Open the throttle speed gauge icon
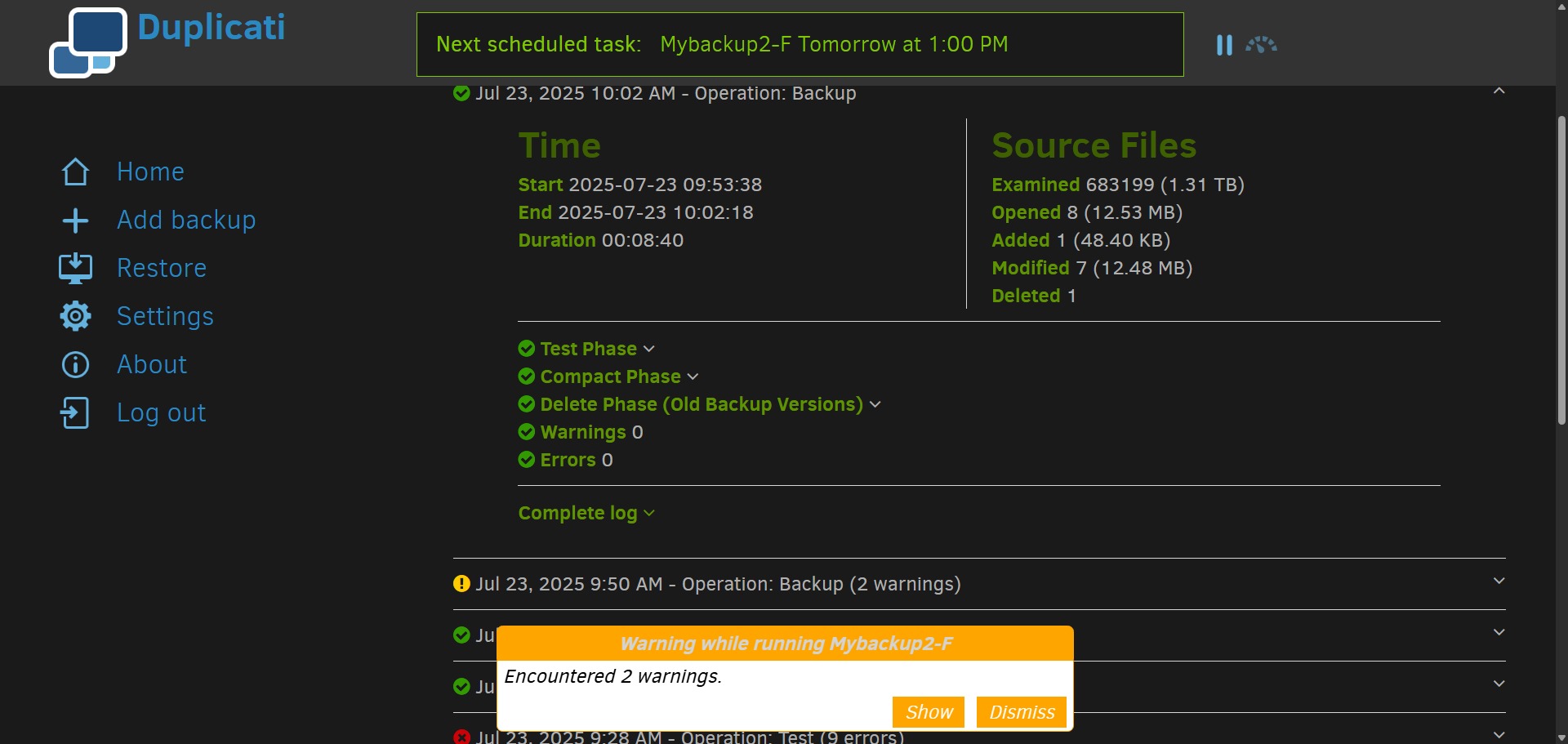The width and height of the screenshot is (1568, 744). 1261,45
